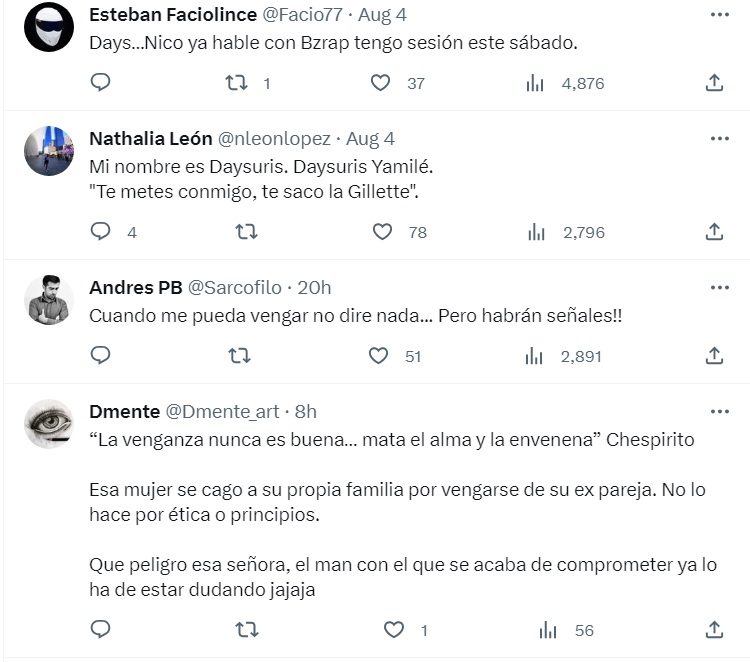
Task: View analytics on Dmente's tweet
Action: (548, 630)
